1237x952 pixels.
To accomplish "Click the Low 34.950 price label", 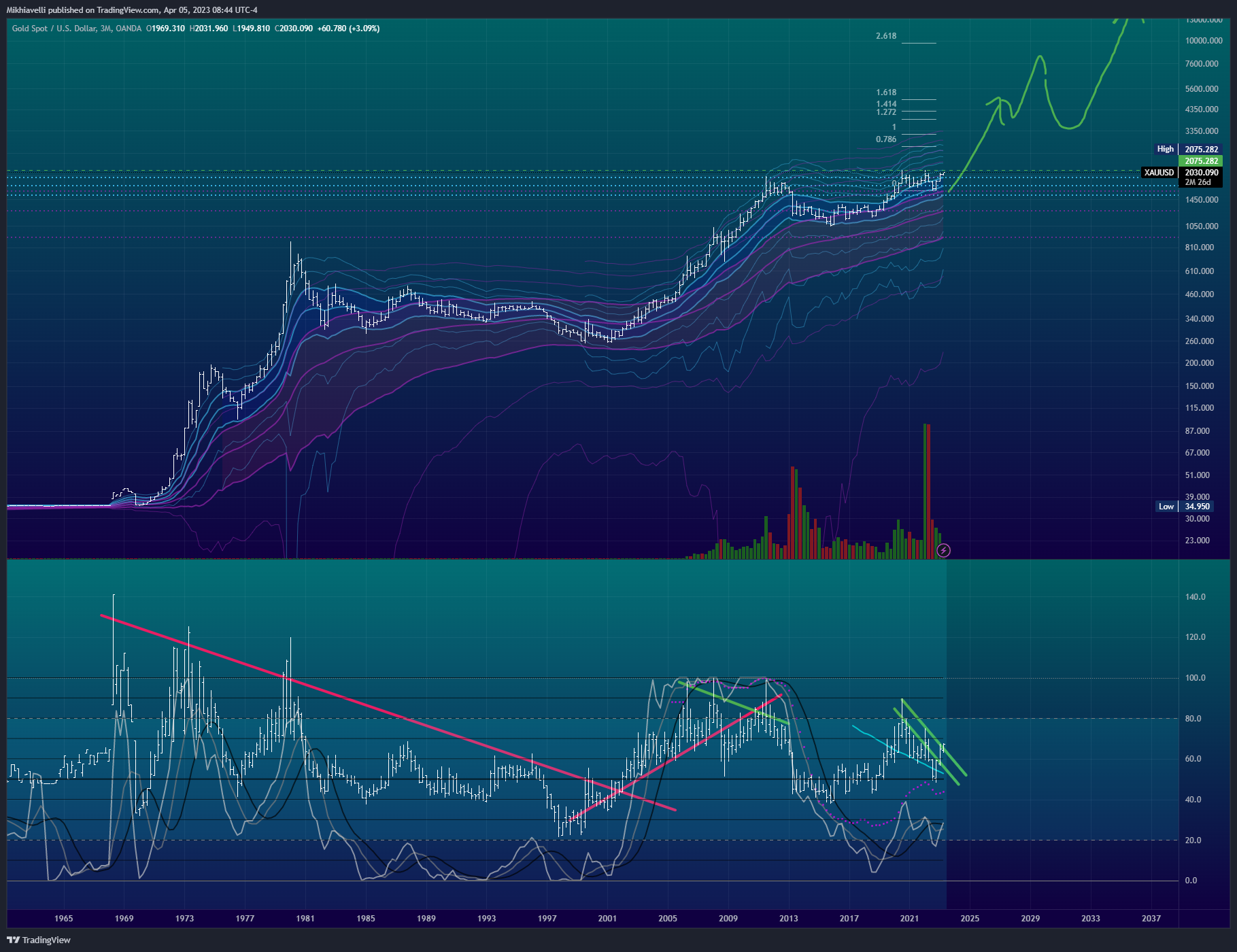I will (1185, 507).
